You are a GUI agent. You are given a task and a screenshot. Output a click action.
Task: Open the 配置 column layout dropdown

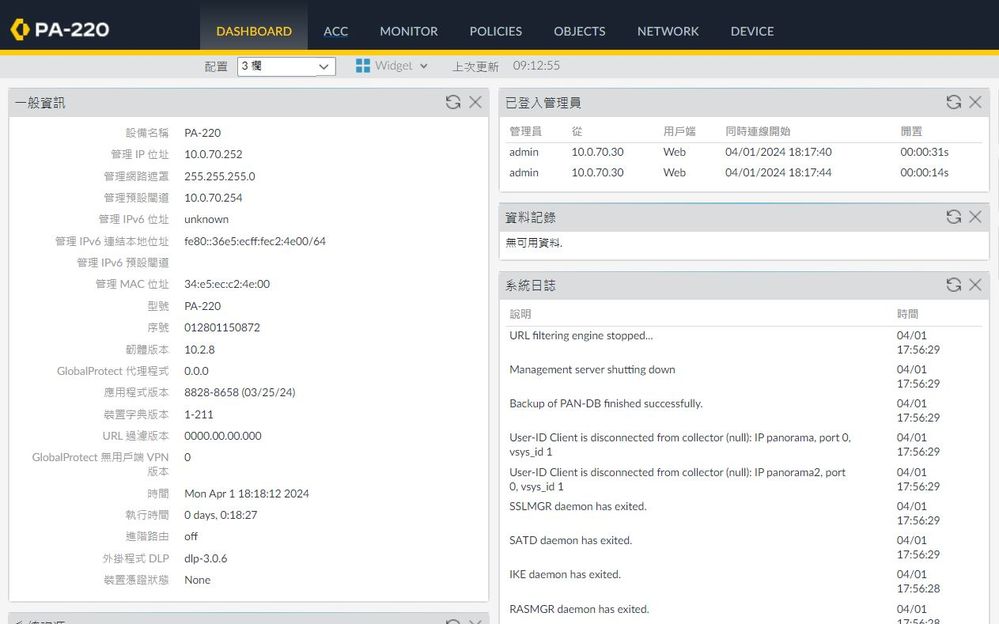[286, 66]
